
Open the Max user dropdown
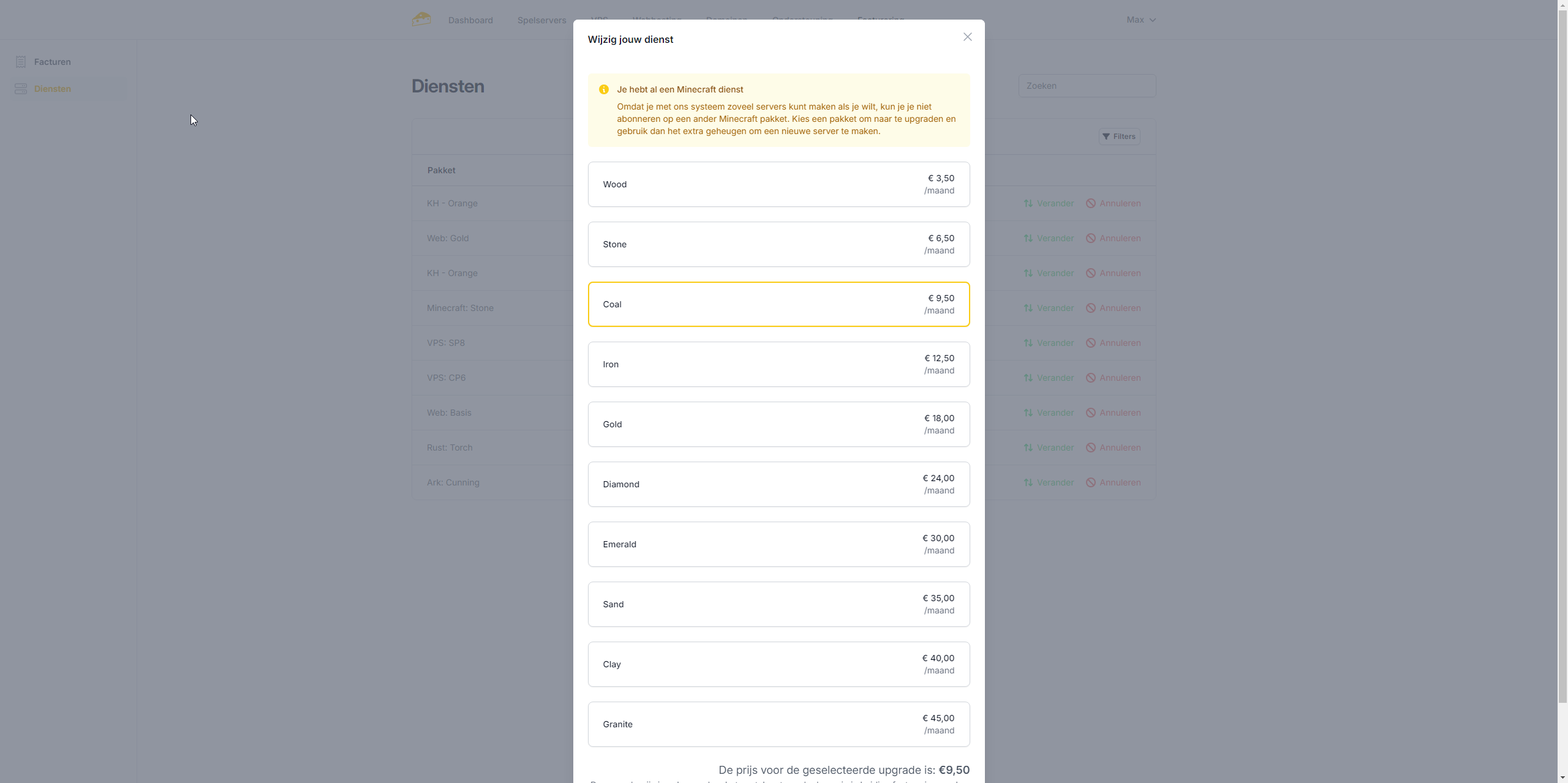(1140, 20)
